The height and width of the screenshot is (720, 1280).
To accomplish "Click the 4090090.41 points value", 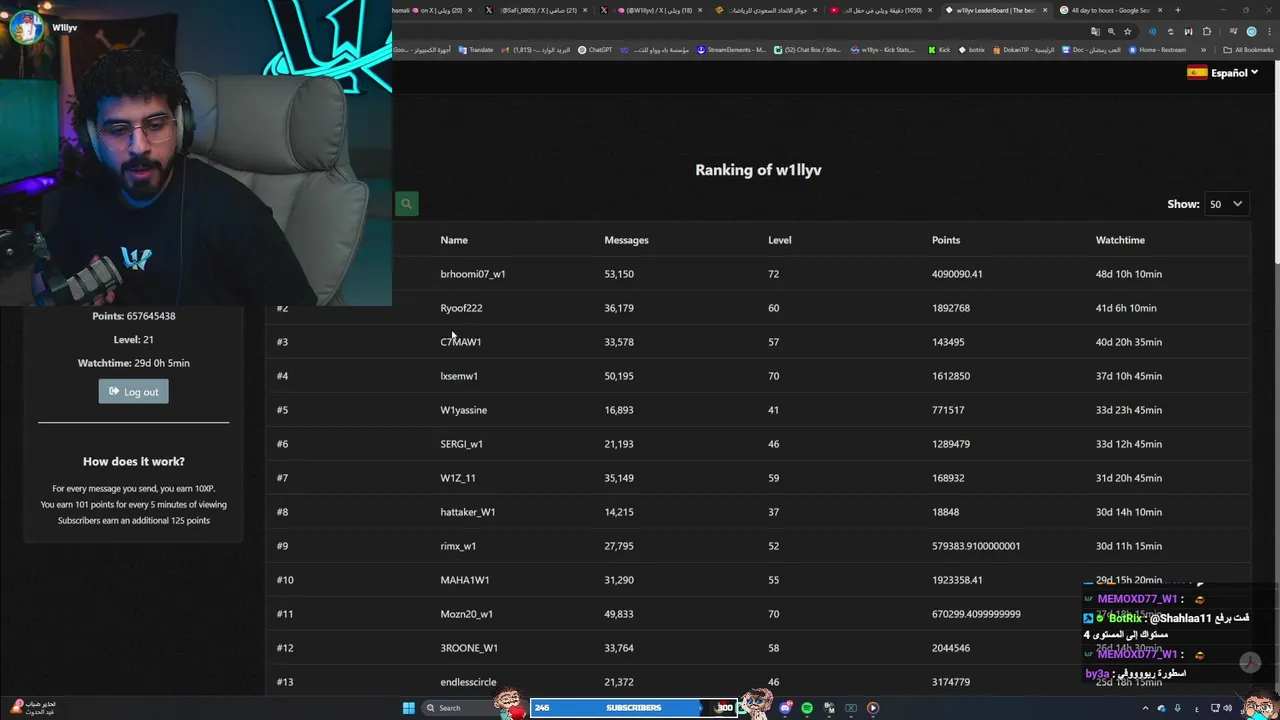I will pos(956,274).
